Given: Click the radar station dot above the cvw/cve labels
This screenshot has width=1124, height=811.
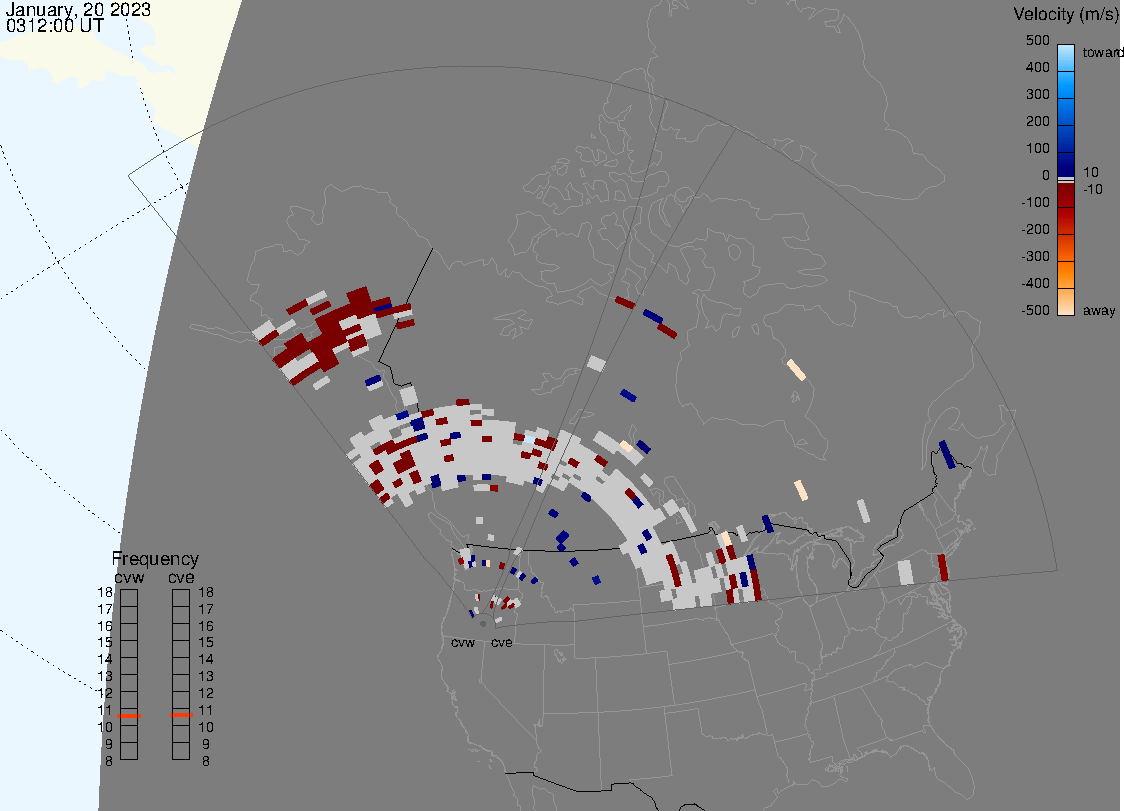Looking at the screenshot, I should tap(483, 624).
